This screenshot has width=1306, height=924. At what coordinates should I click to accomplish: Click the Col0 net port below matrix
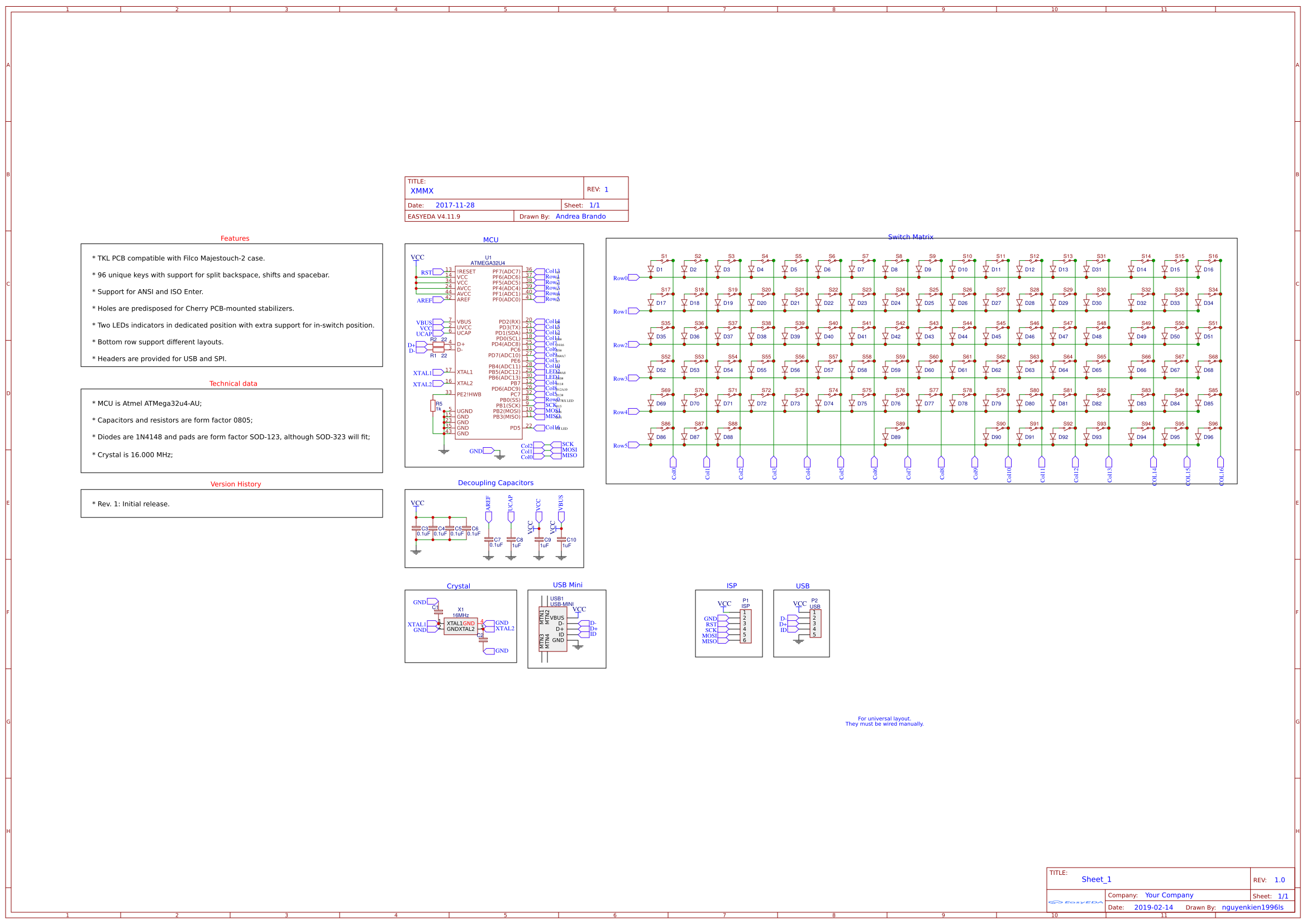673,462
